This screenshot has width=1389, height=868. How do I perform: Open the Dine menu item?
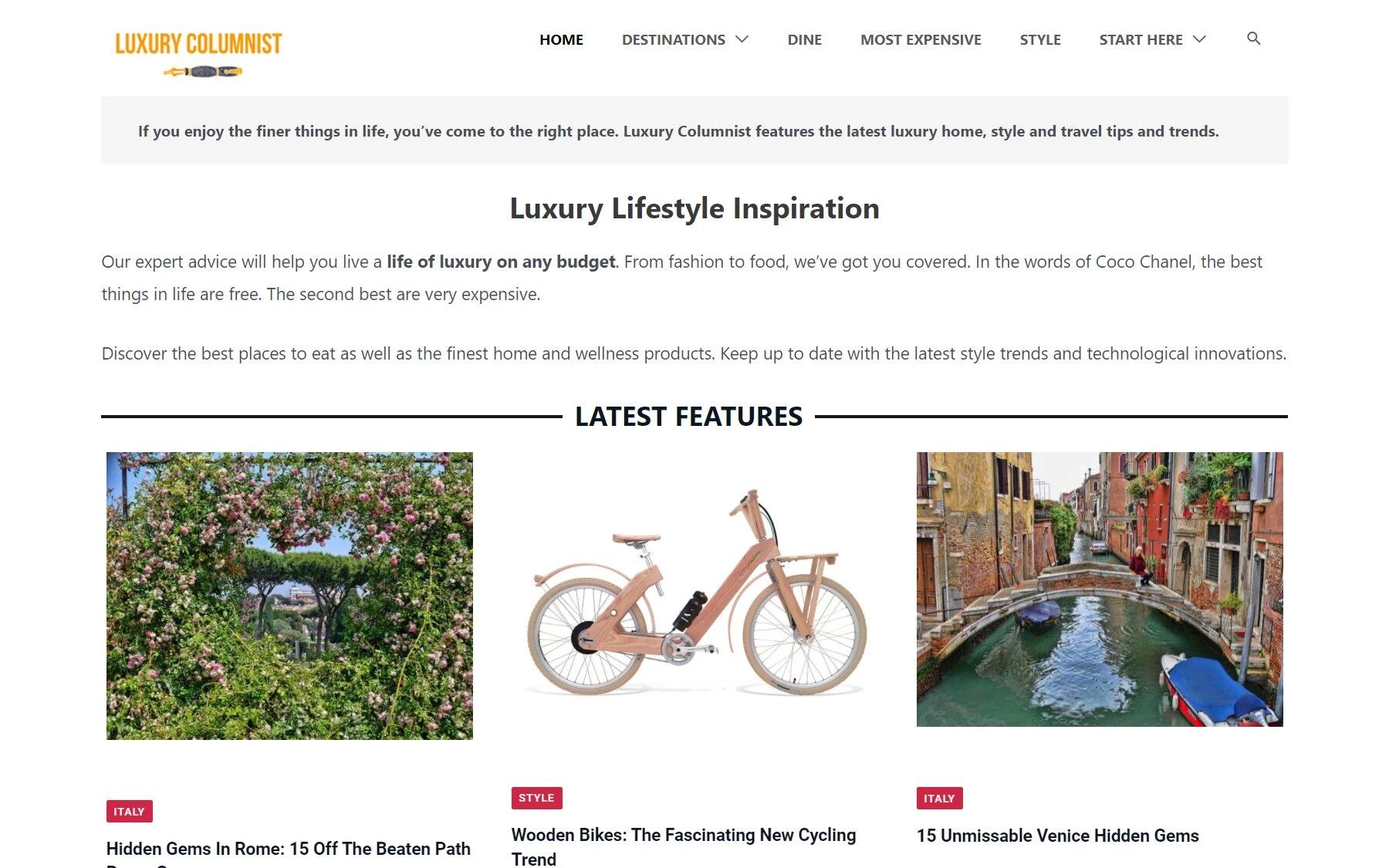tap(804, 39)
